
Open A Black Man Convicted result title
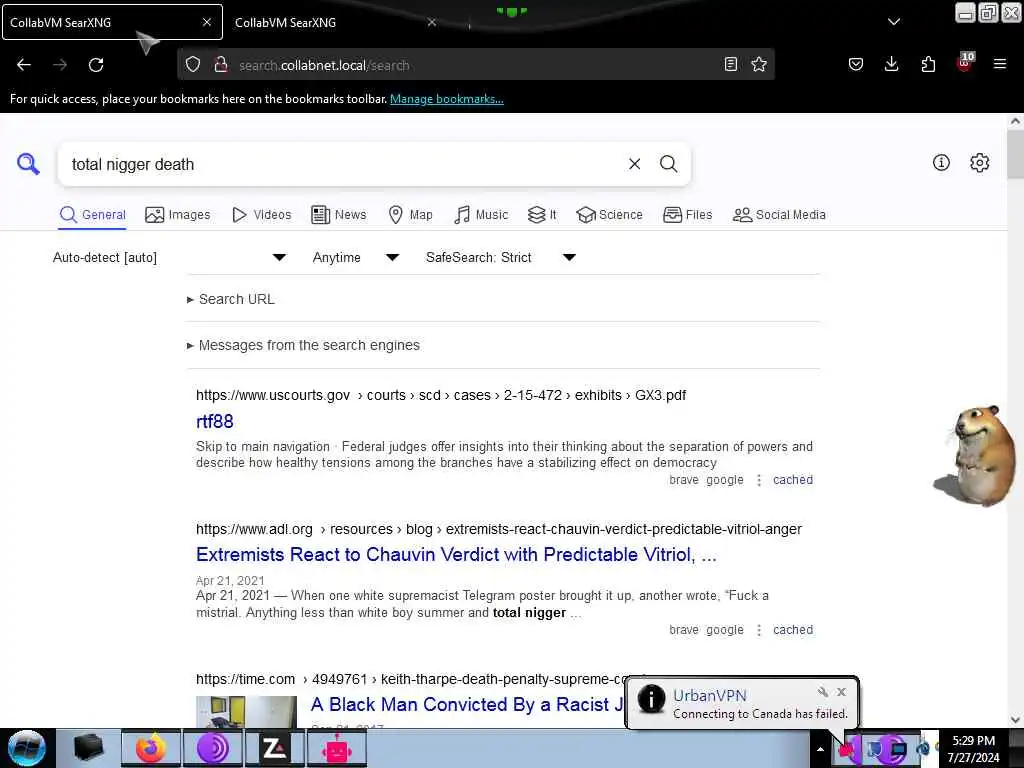467,704
